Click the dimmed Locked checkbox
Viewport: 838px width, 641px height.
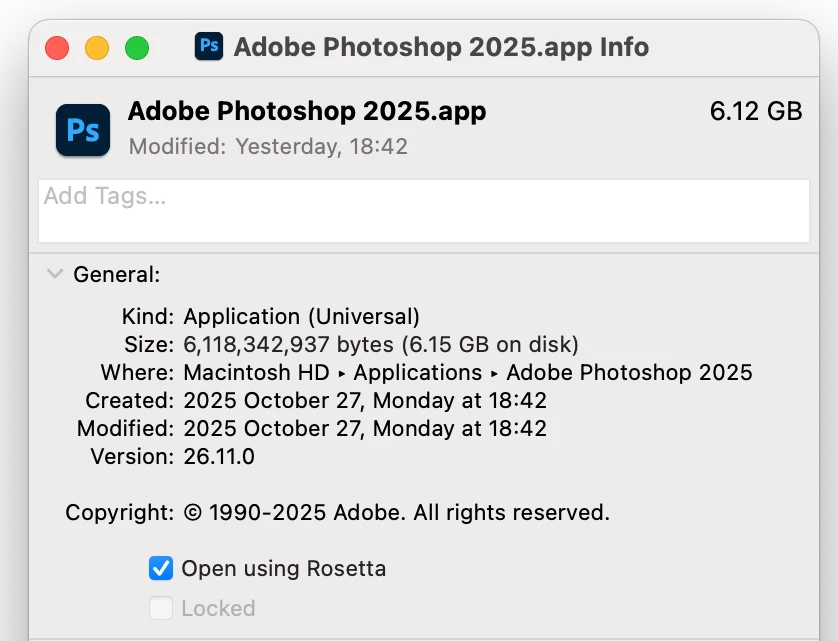pyautogui.click(x=161, y=608)
